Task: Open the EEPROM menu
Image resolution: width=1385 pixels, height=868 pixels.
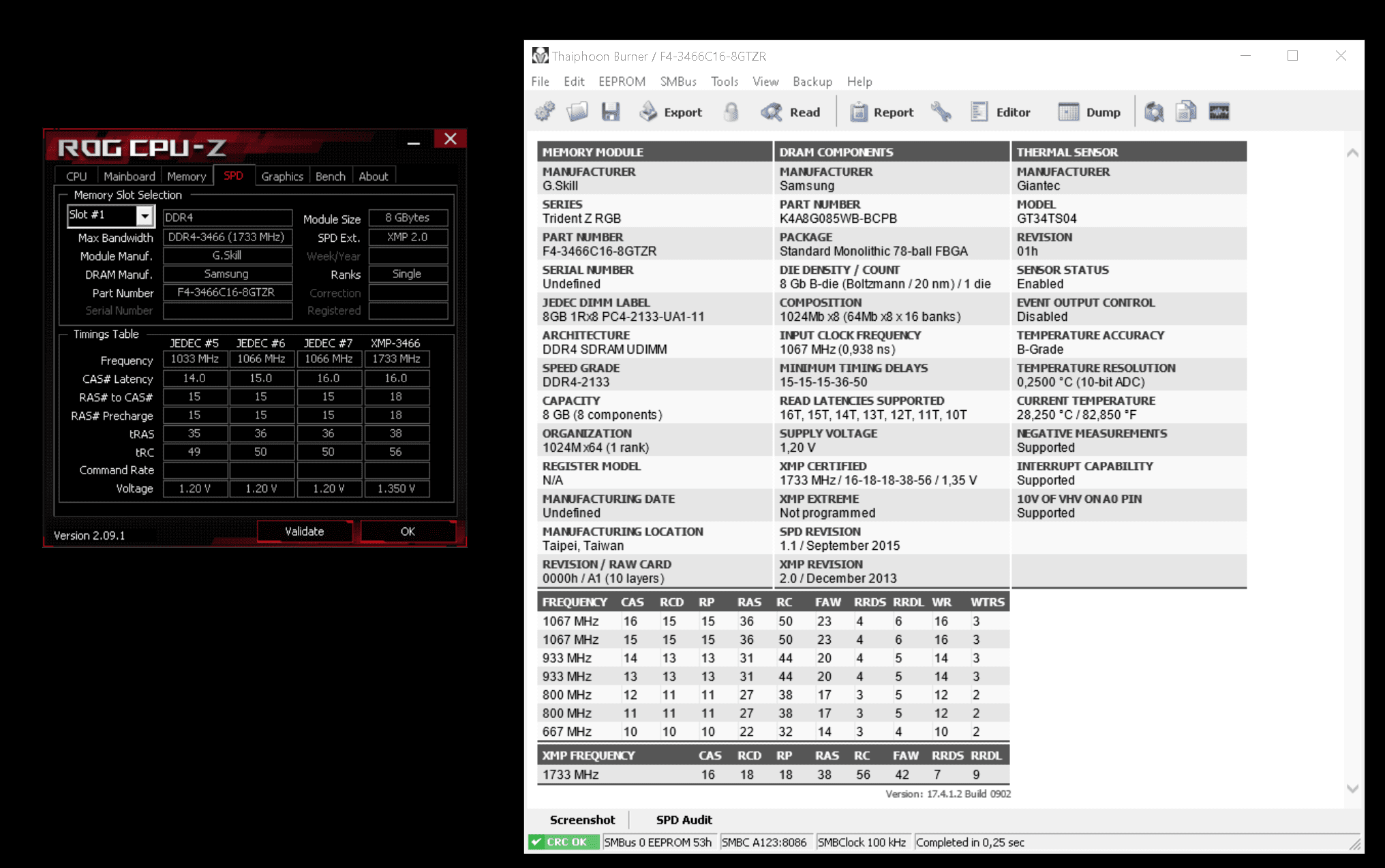Action: (x=622, y=82)
